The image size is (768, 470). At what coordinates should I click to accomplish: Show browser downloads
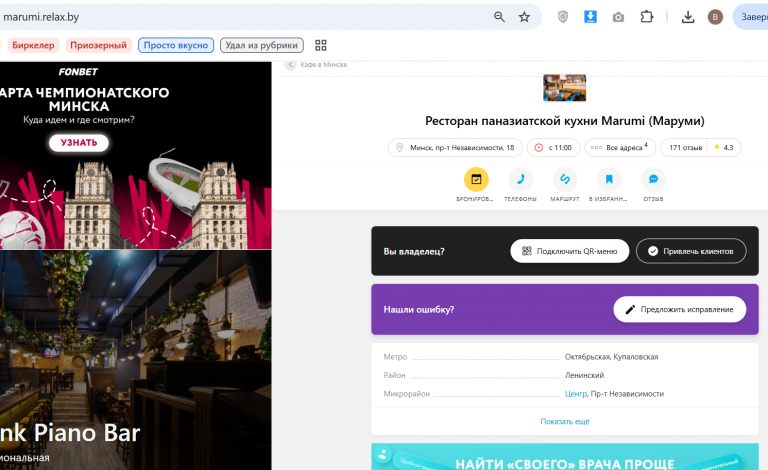[x=688, y=17]
